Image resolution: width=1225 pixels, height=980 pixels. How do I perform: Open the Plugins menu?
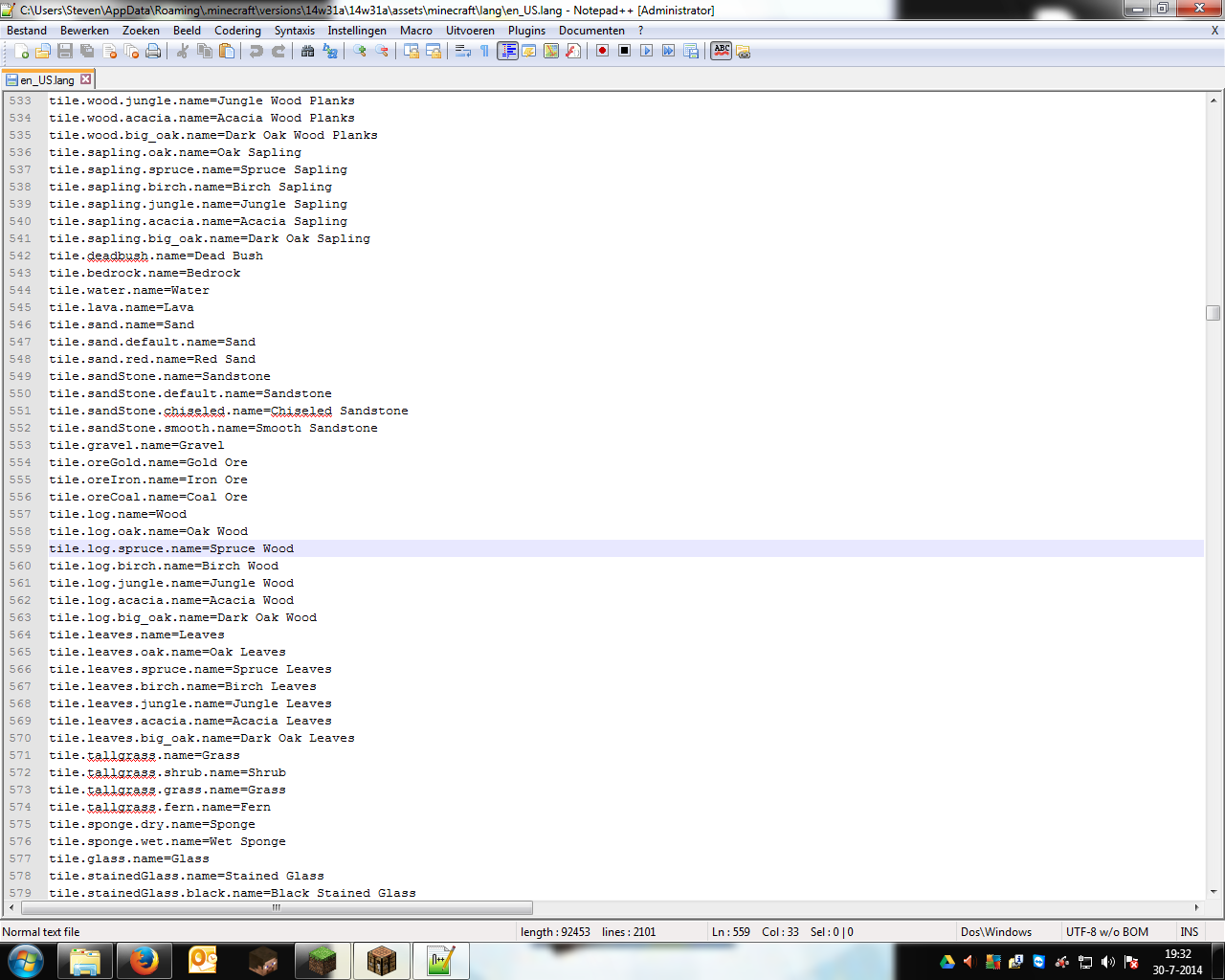(526, 31)
